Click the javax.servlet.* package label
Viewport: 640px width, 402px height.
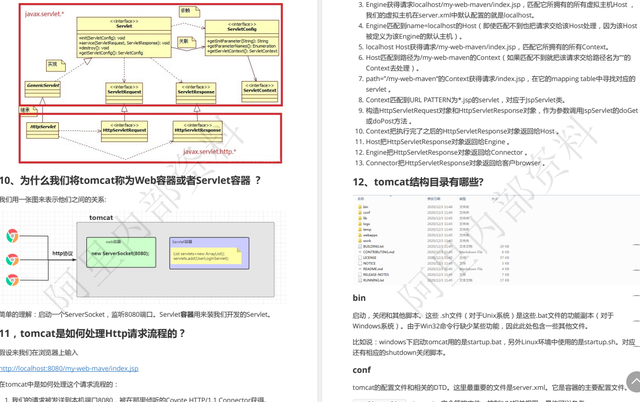(44, 14)
